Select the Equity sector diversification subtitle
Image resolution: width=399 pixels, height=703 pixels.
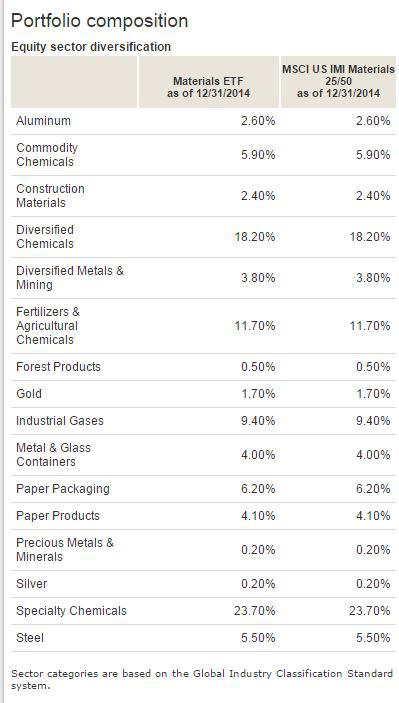91,47
